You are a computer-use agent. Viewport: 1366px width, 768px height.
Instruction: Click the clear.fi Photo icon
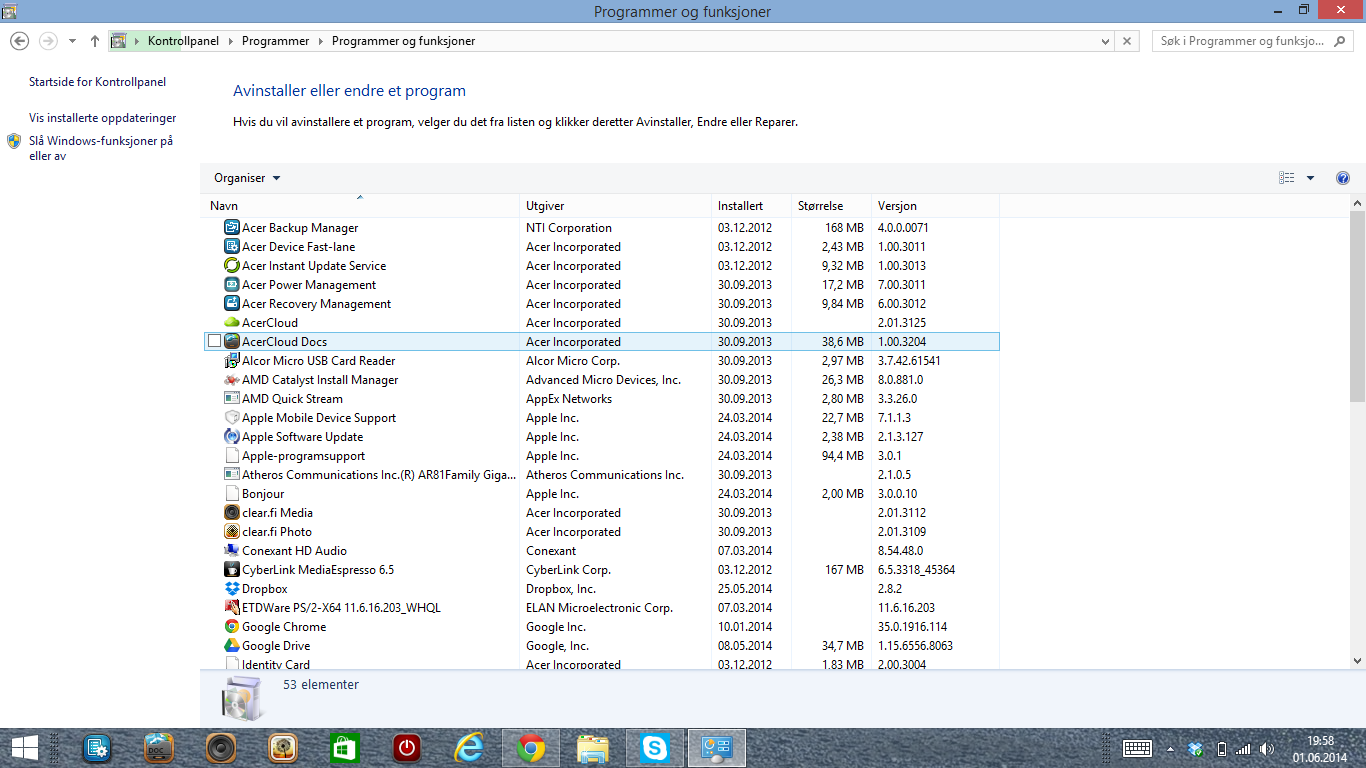pos(232,532)
